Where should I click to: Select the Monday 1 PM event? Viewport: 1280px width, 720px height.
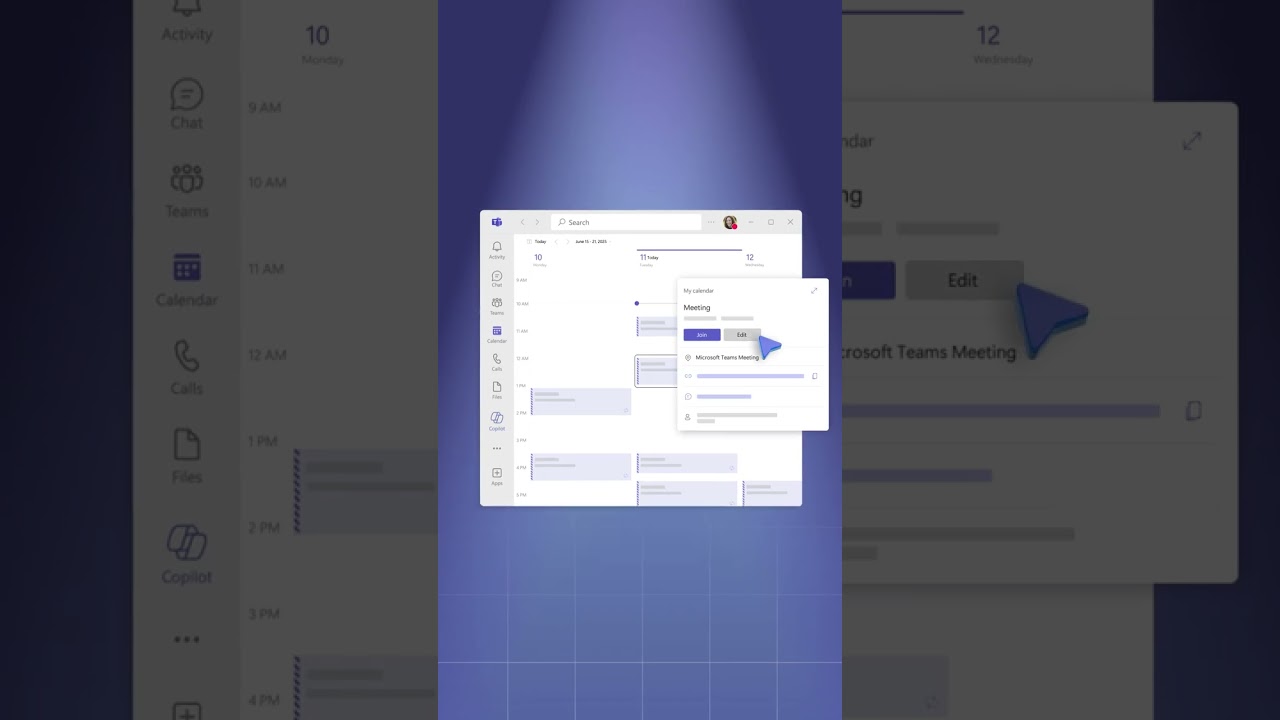pyautogui.click(x=581, y=401)
